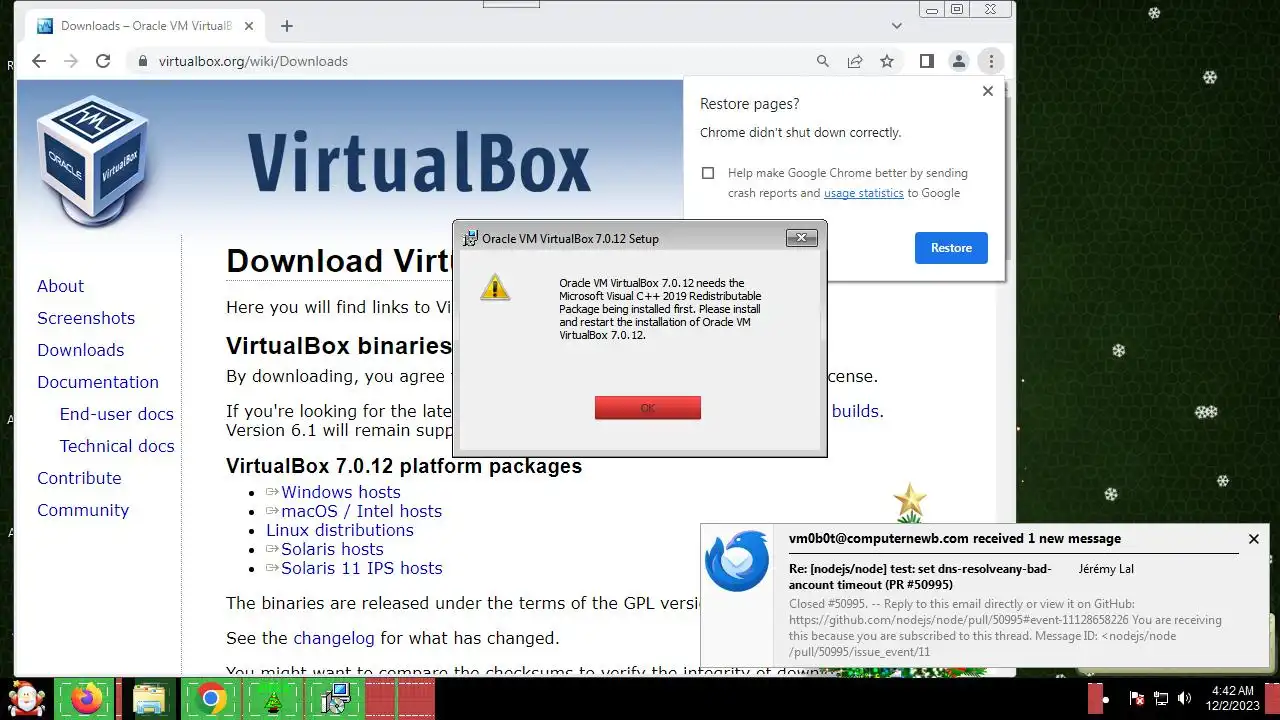This screenshot has height=720, width=1280.
Task: Download macOS / Intel hosts package
Action: tap(361, 511)
